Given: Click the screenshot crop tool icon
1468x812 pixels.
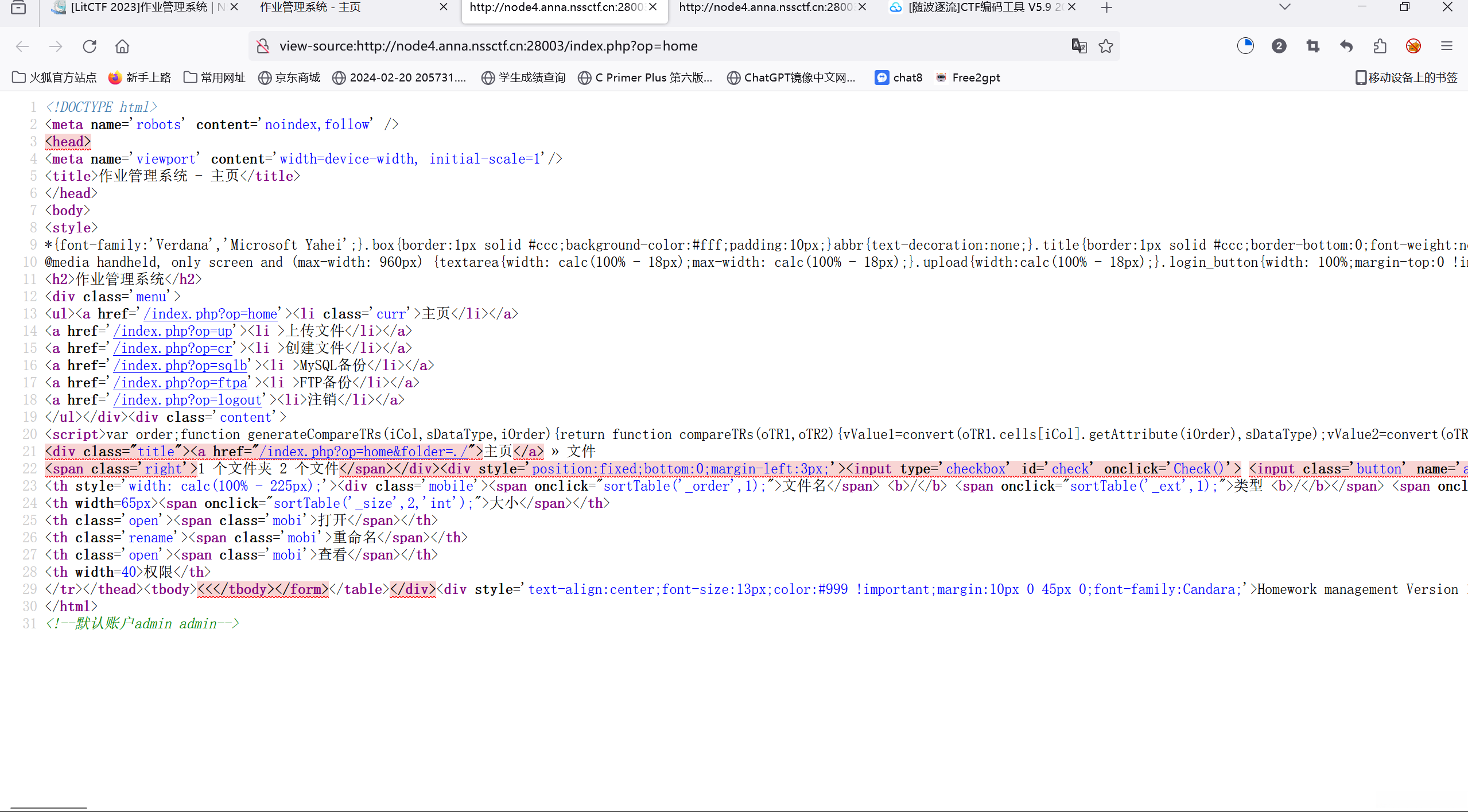Looking at the screenshot, I should click(1312, 46).
